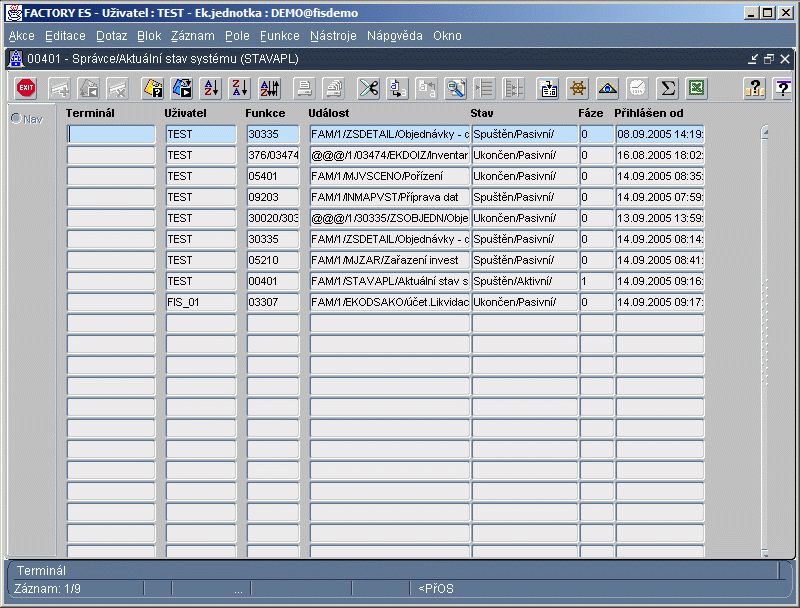The height and width of the screenshot is (608, 800).
Task: Click function cell 03307
Action: point(273,302)
